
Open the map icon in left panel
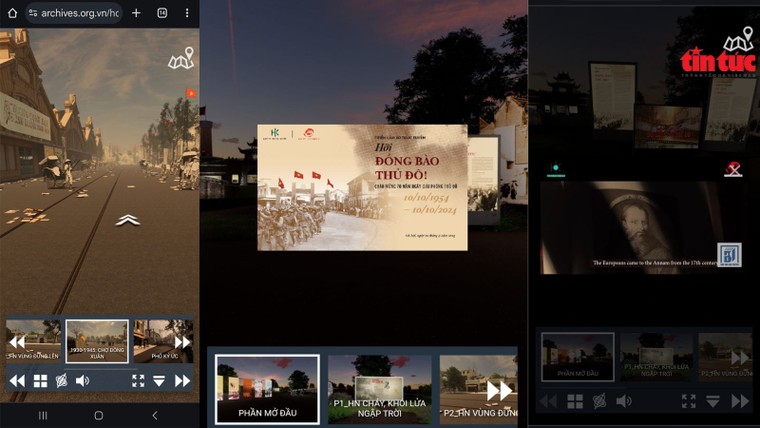click(x=181, y=60)
